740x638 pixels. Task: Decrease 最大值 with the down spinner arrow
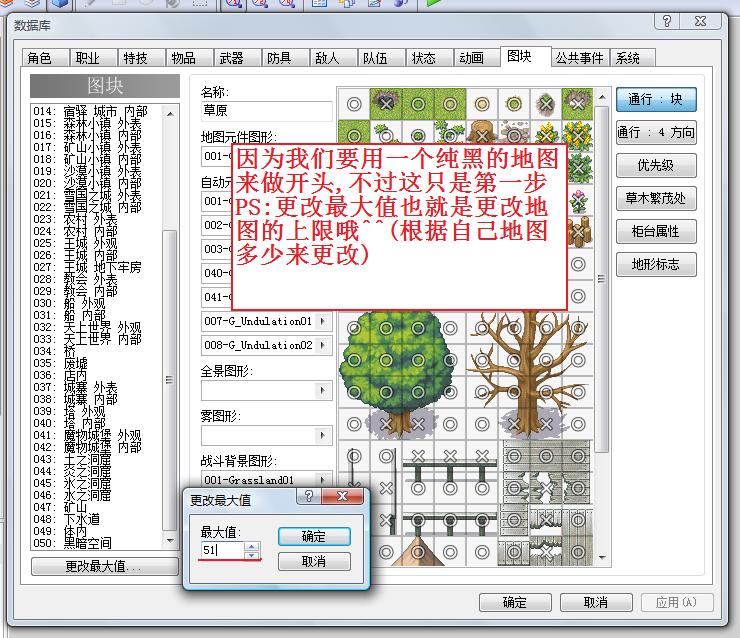(252, 554)
